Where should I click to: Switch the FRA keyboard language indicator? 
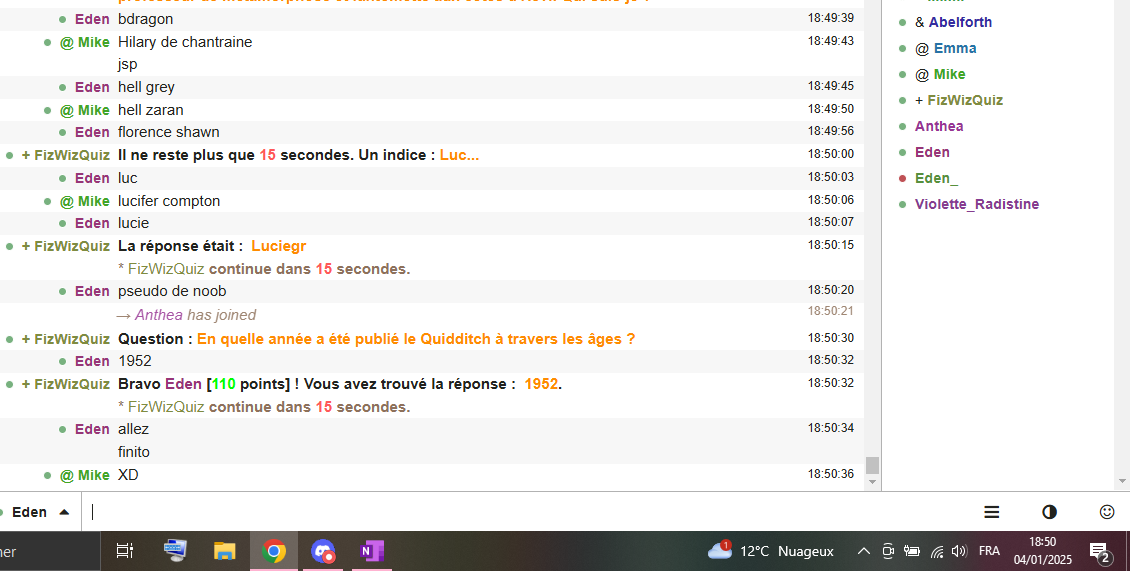(x=989, y=552)
